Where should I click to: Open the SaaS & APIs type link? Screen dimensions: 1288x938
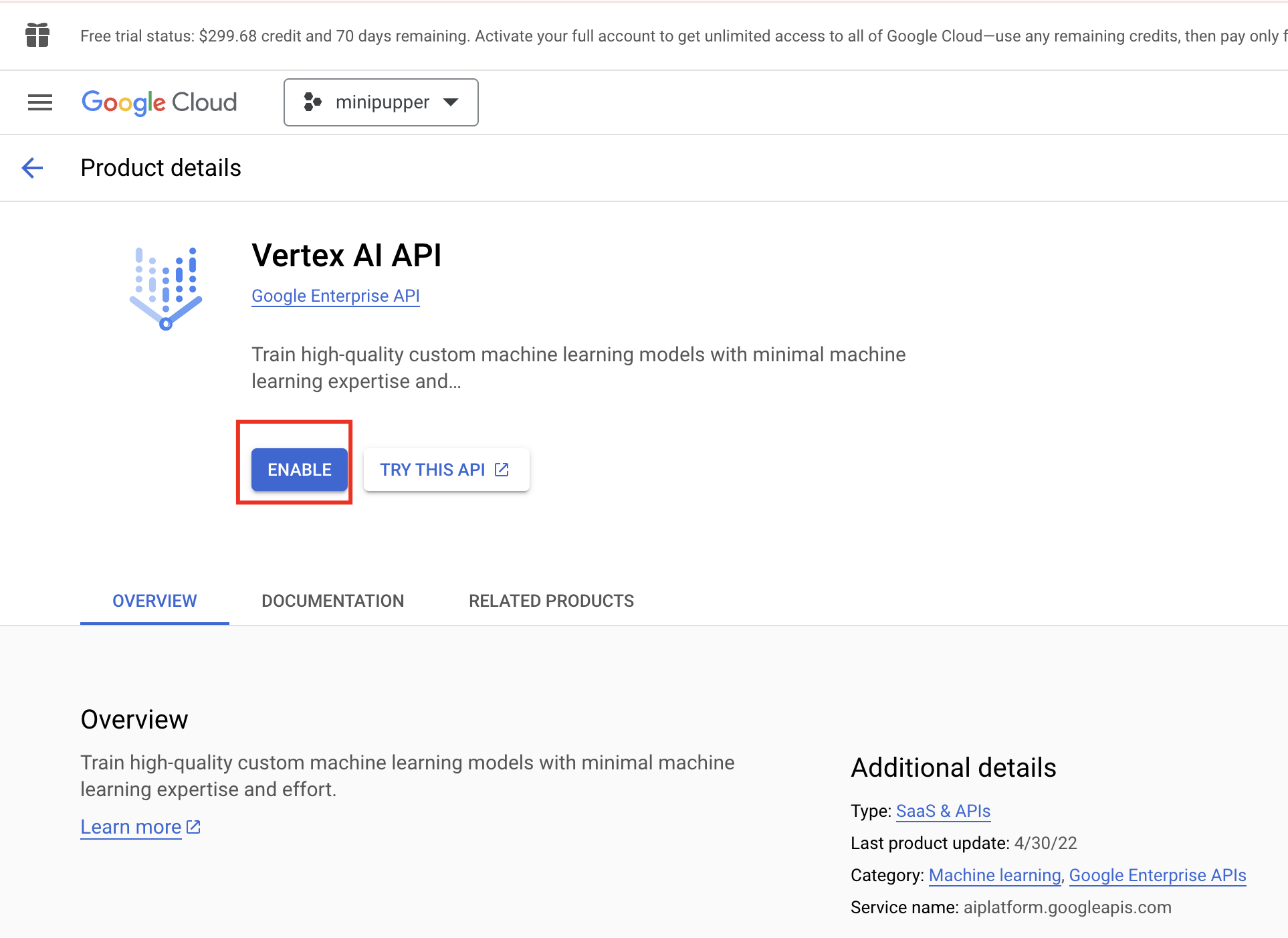943,811
